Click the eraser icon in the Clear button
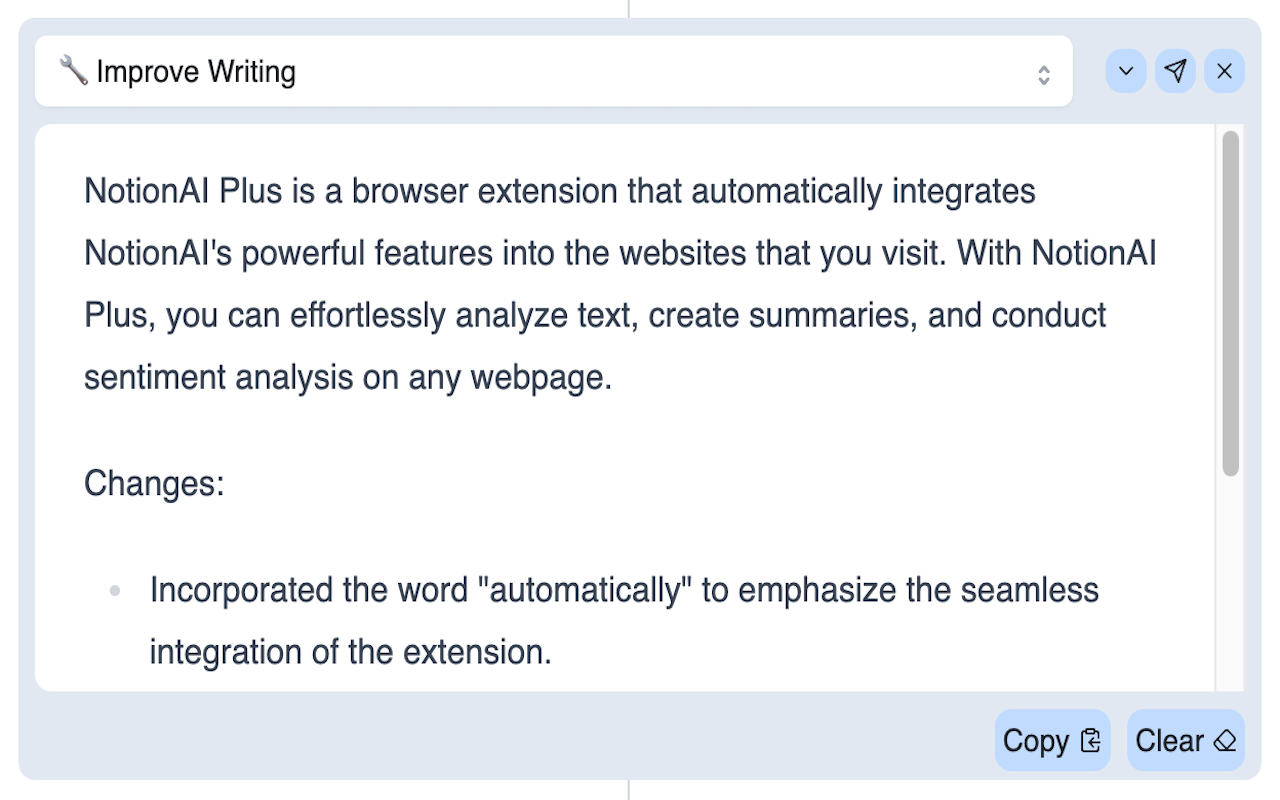1280x800 pixels. [1225, 741]
